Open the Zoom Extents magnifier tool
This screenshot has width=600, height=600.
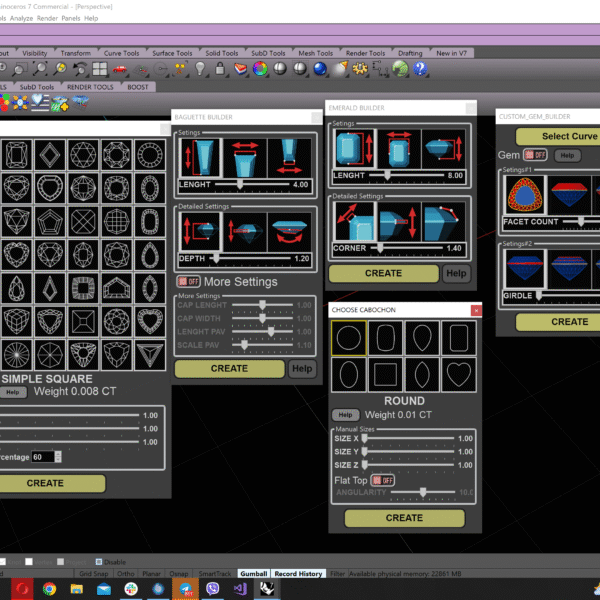tap(40, 69)
